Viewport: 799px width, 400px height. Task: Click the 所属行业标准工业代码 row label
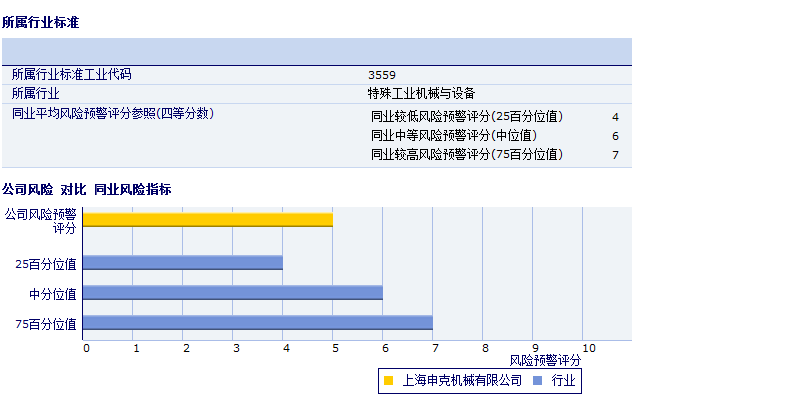pos(71,75)
